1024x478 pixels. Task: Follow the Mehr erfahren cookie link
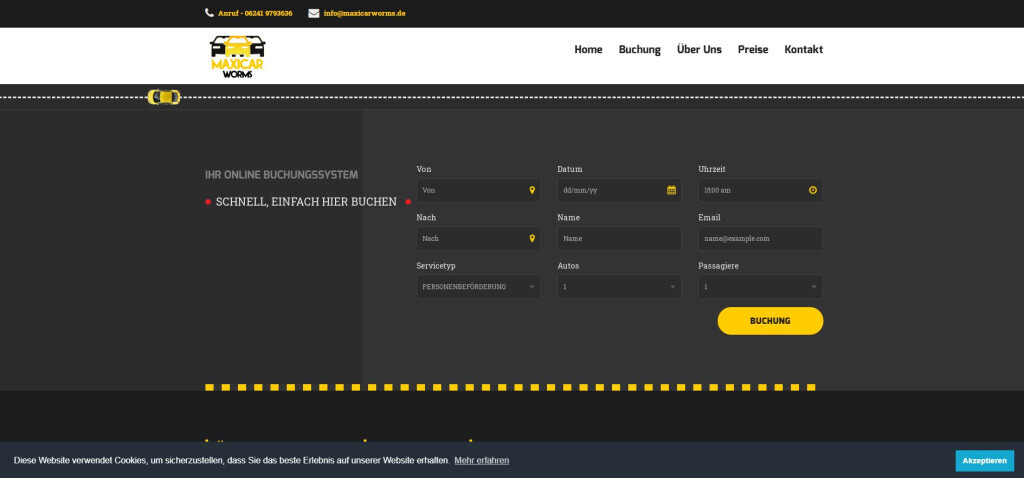coord(481,460)
